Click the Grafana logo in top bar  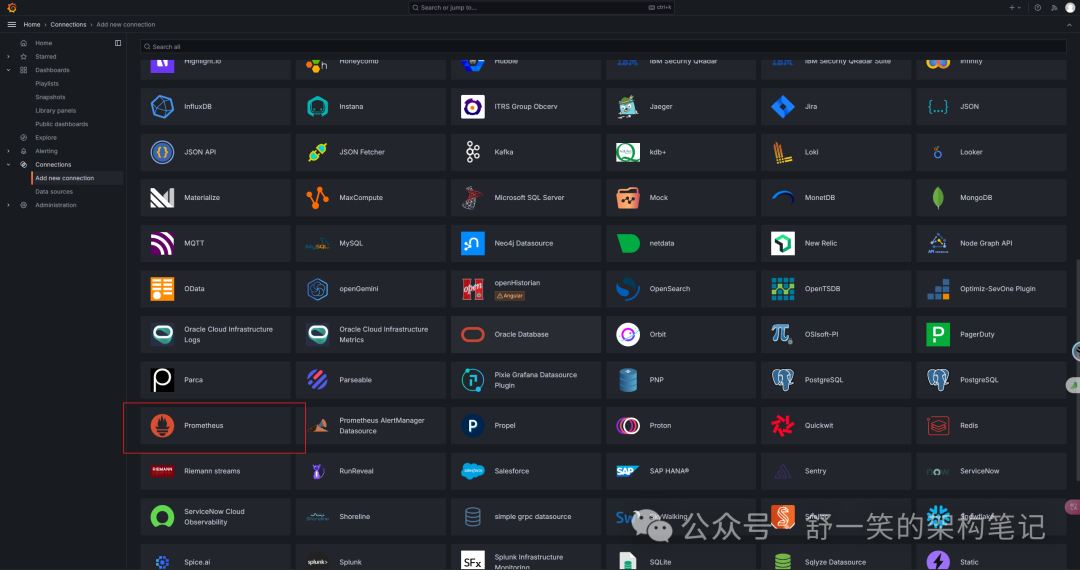pos(12,8)
